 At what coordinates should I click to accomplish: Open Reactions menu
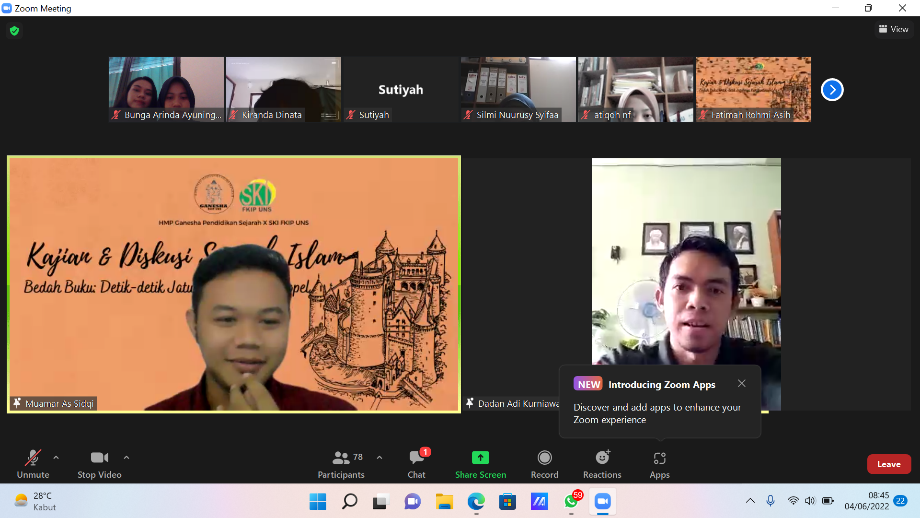coord(602,462)
